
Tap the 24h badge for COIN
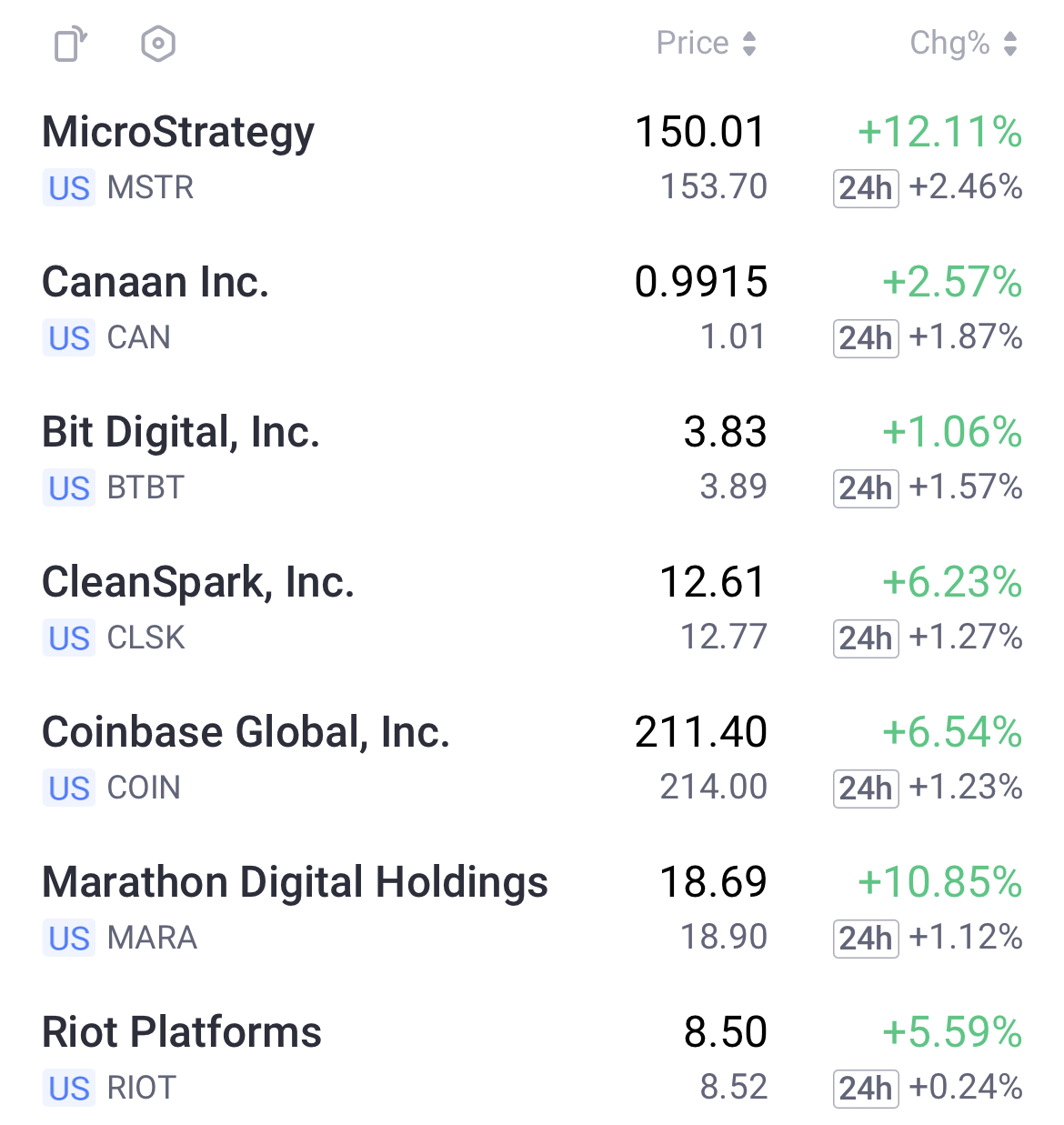[x=866, y=789]
